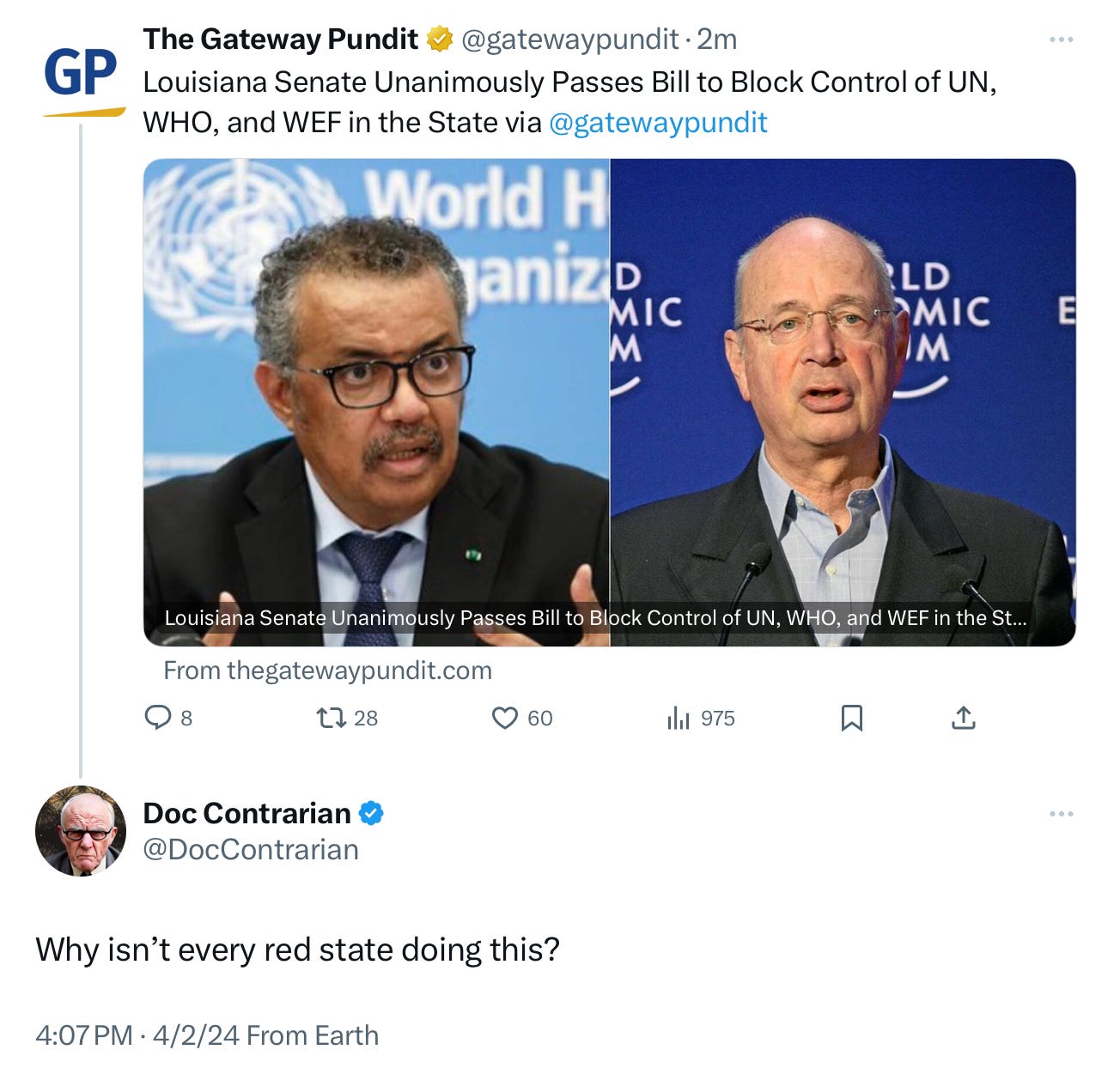Click Gateway Pundit's gold verified badge

coord(440,39)
